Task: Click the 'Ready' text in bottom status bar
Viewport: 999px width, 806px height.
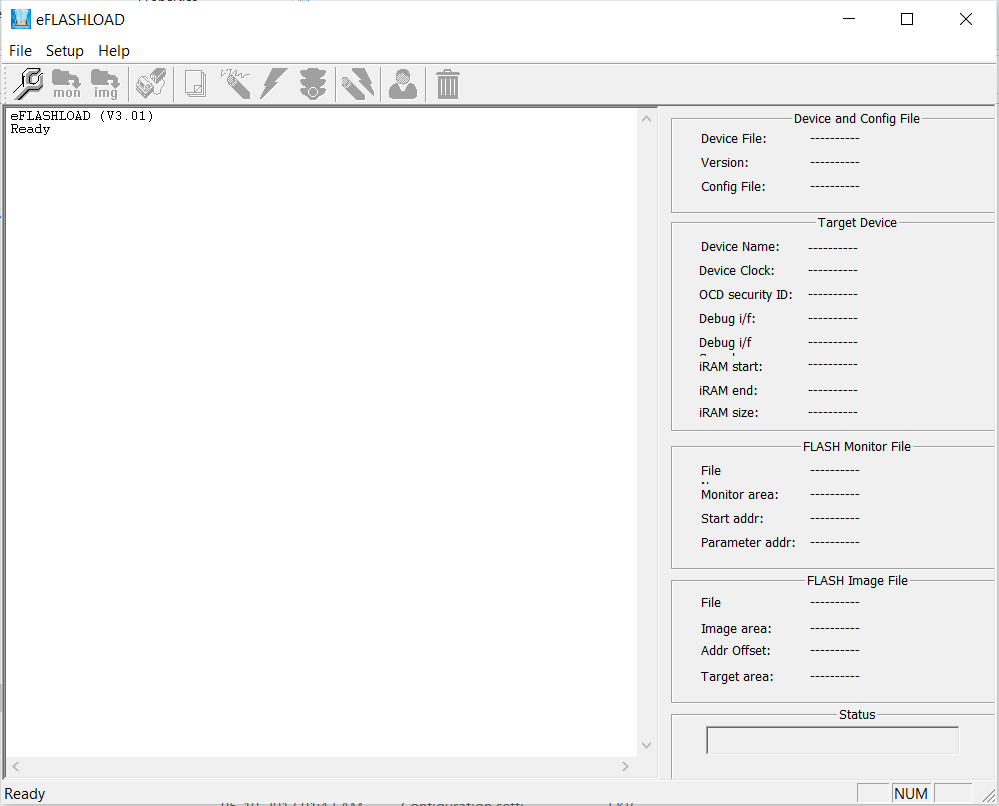Action: point(25,794)
